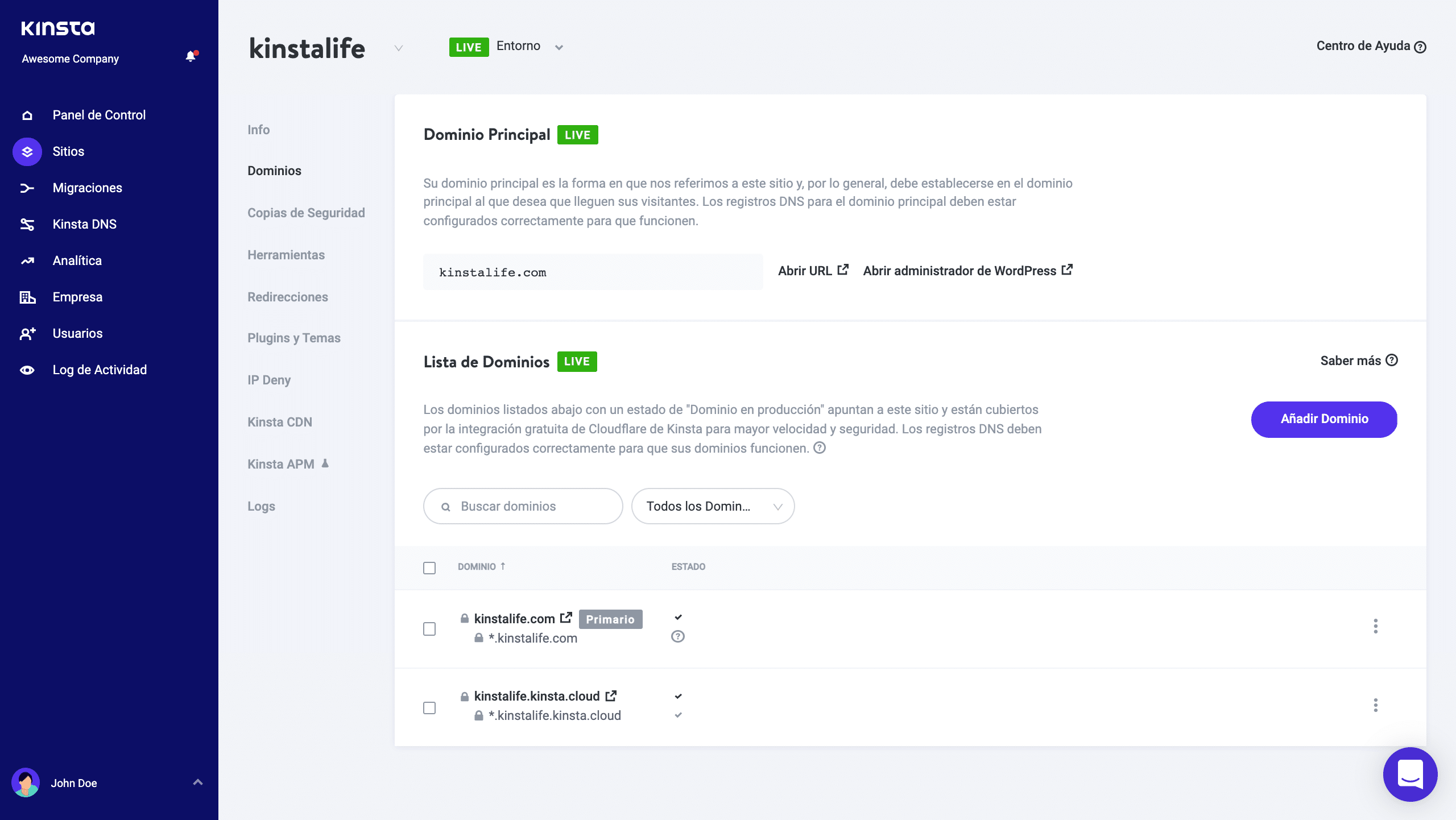Open the Todos los Dominios filter dropdown
1456x820 pixels.
[x=713, y=506]
